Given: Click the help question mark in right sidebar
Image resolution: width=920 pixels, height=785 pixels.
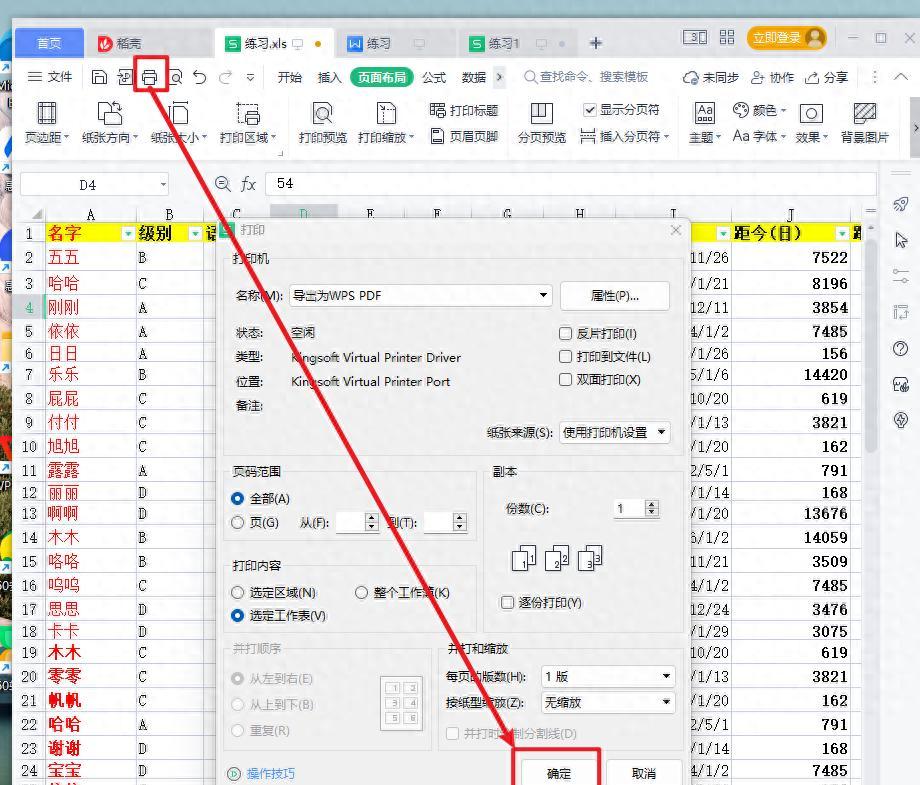Looking at the screenshot, I should 900,349.
